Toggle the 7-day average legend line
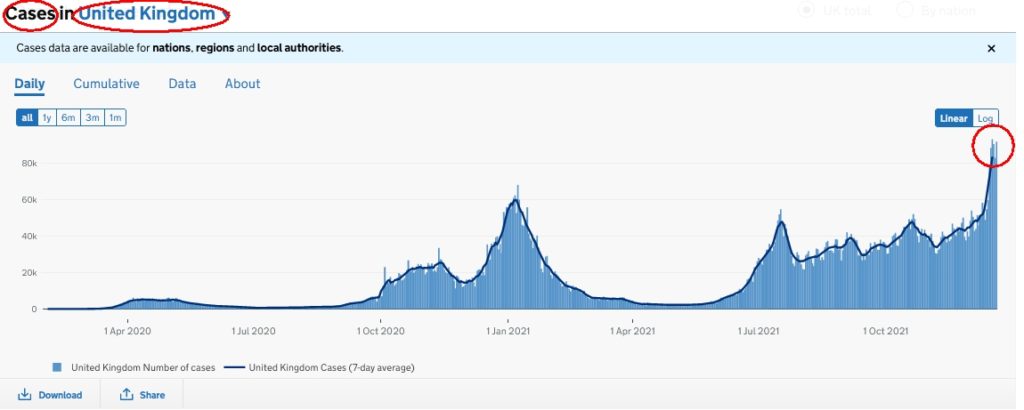1024x410 pixels. point(234,368)
